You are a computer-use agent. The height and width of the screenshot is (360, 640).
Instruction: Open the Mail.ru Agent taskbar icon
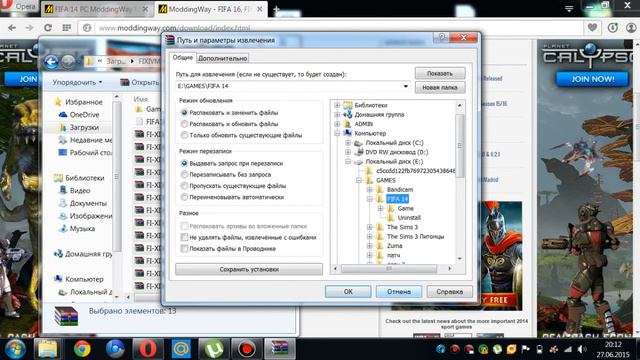(180, 349)
